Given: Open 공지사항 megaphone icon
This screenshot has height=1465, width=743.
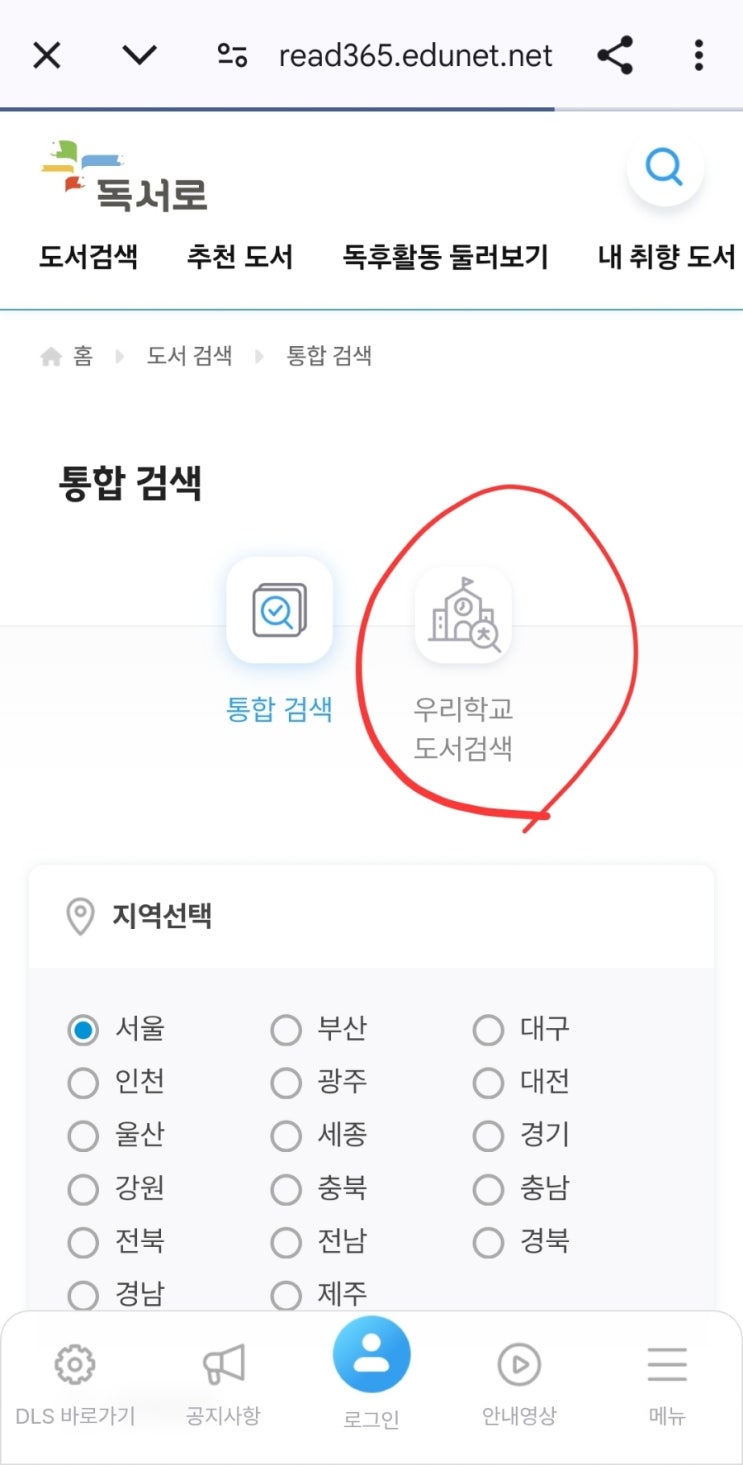Looking at the screenshot, I should pos(223,1364).
